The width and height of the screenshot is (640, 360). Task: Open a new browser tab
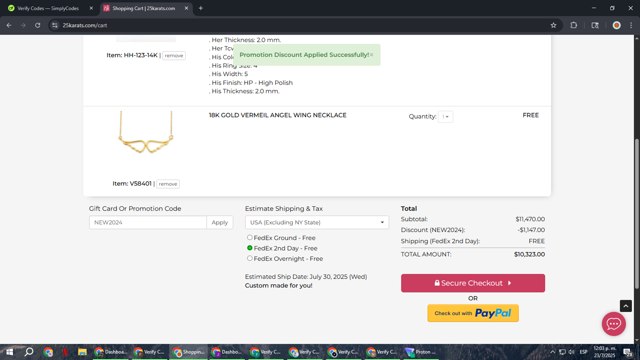click(x=200, y=8)
